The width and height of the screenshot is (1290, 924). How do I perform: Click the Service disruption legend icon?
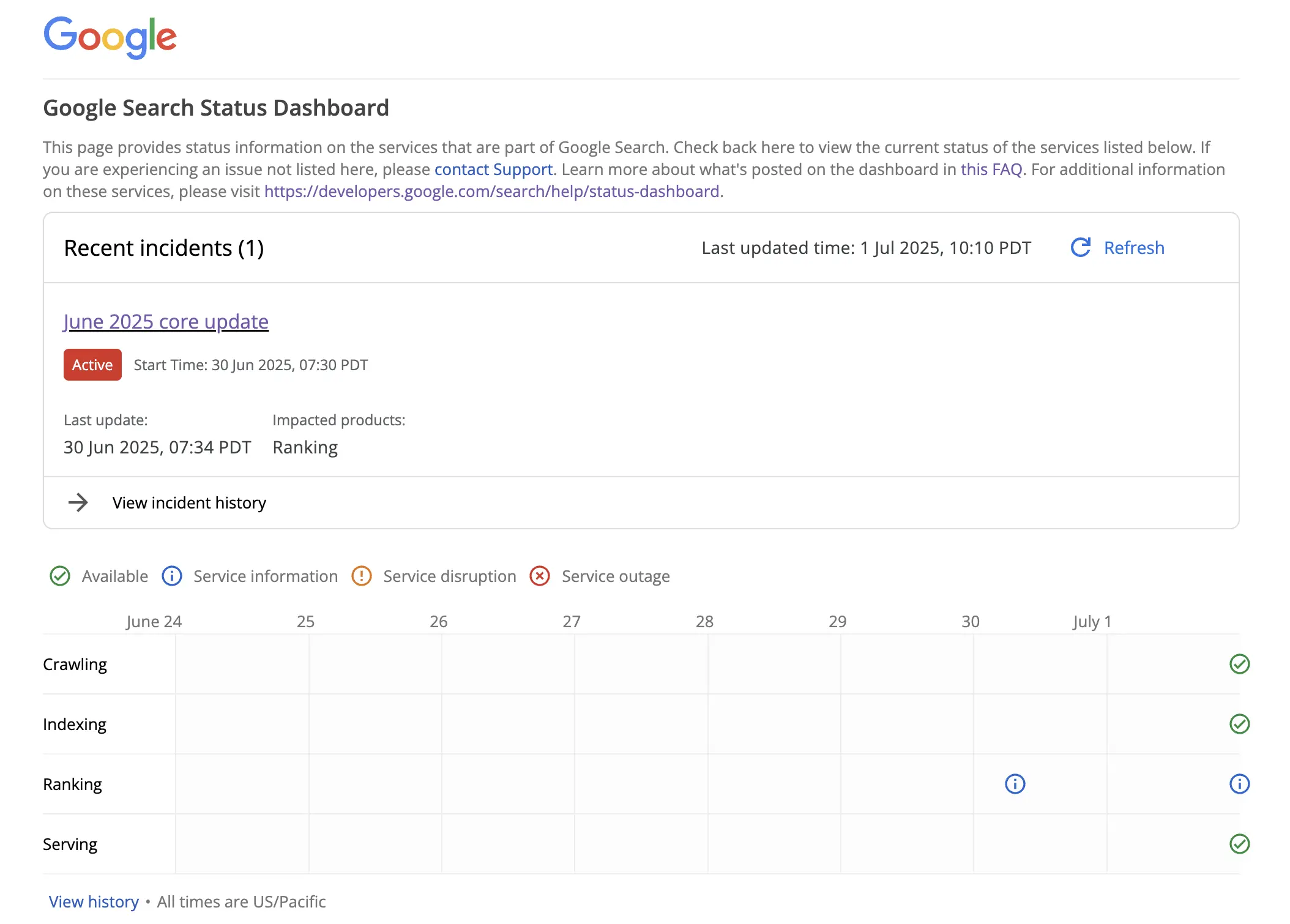pos(362,576)
